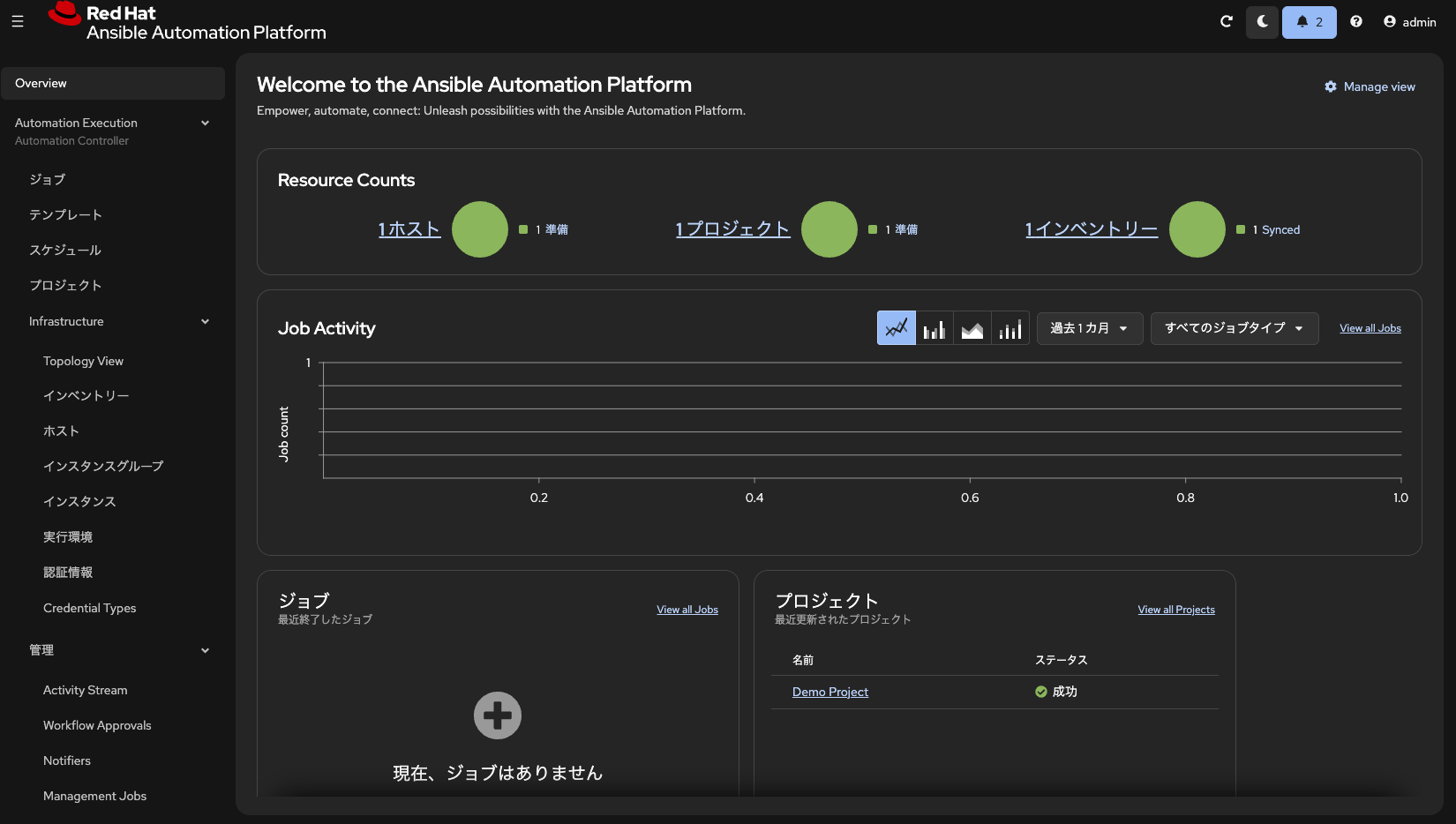Open the 1 ホスト resource count link
The image size is (1456, 824).
click(x=409, y=229)
